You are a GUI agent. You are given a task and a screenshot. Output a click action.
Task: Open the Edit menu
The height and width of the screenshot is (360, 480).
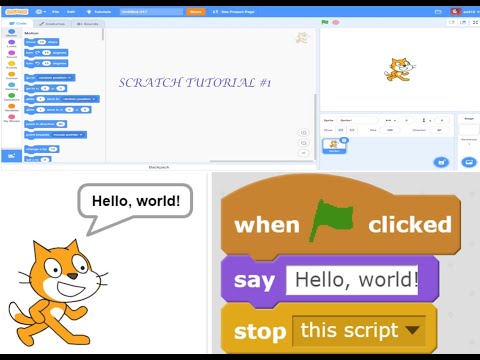click(x=71, y=12)
